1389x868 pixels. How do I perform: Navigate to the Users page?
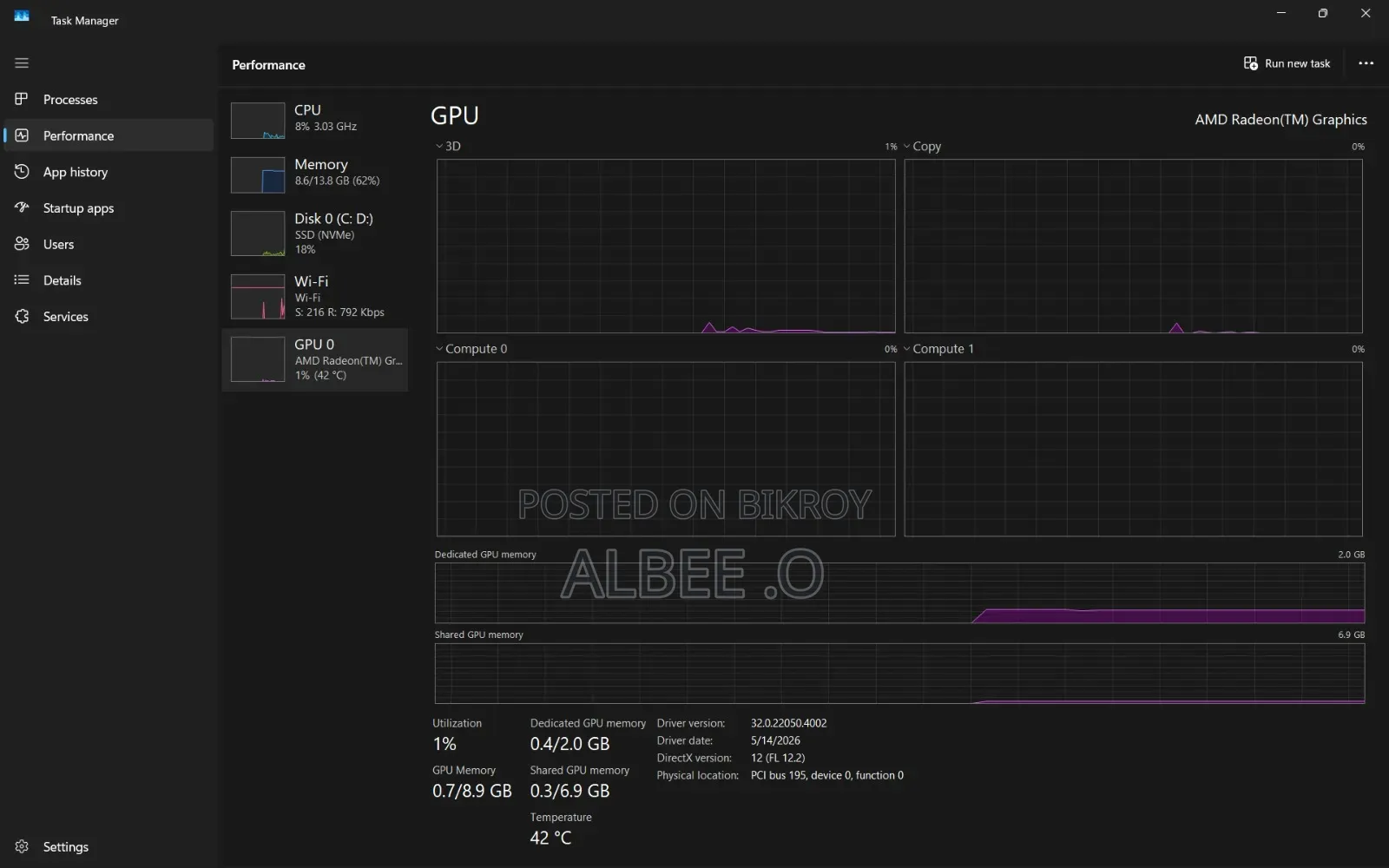109,244
